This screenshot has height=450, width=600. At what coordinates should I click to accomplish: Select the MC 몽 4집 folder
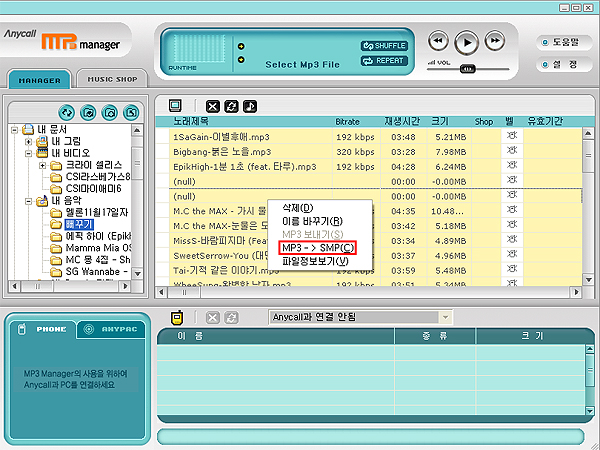click(98, 260)
